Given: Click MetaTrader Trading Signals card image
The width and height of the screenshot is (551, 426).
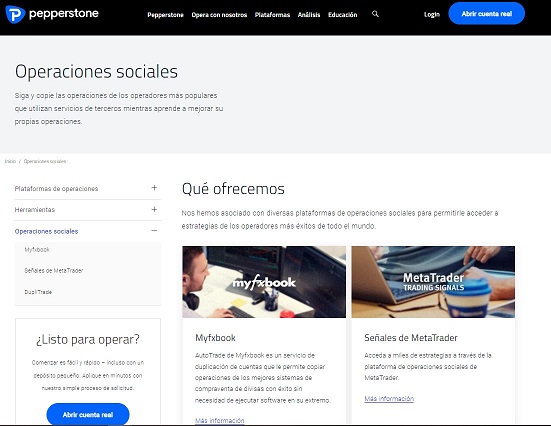Looking at the screenshot, I should click(433, 282).
